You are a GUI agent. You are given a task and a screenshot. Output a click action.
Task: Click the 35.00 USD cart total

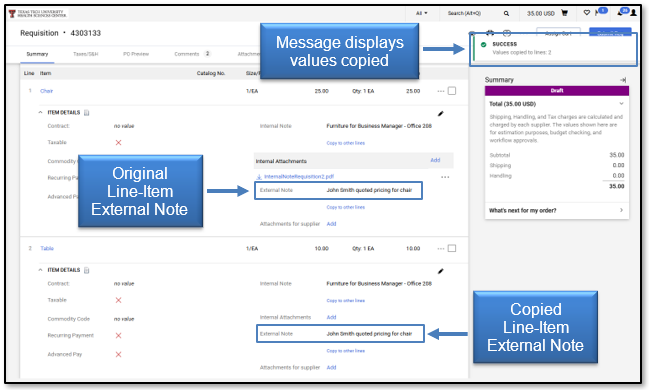(x=541, y=14)
